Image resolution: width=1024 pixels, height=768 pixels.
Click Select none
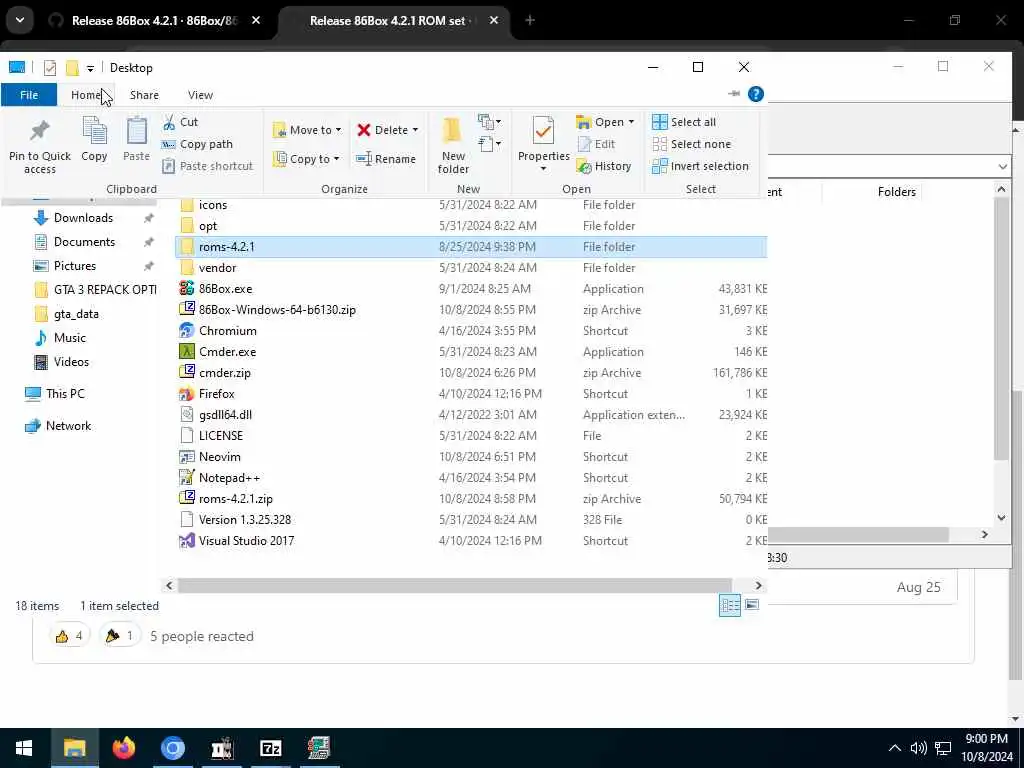(x=692, y=144)
